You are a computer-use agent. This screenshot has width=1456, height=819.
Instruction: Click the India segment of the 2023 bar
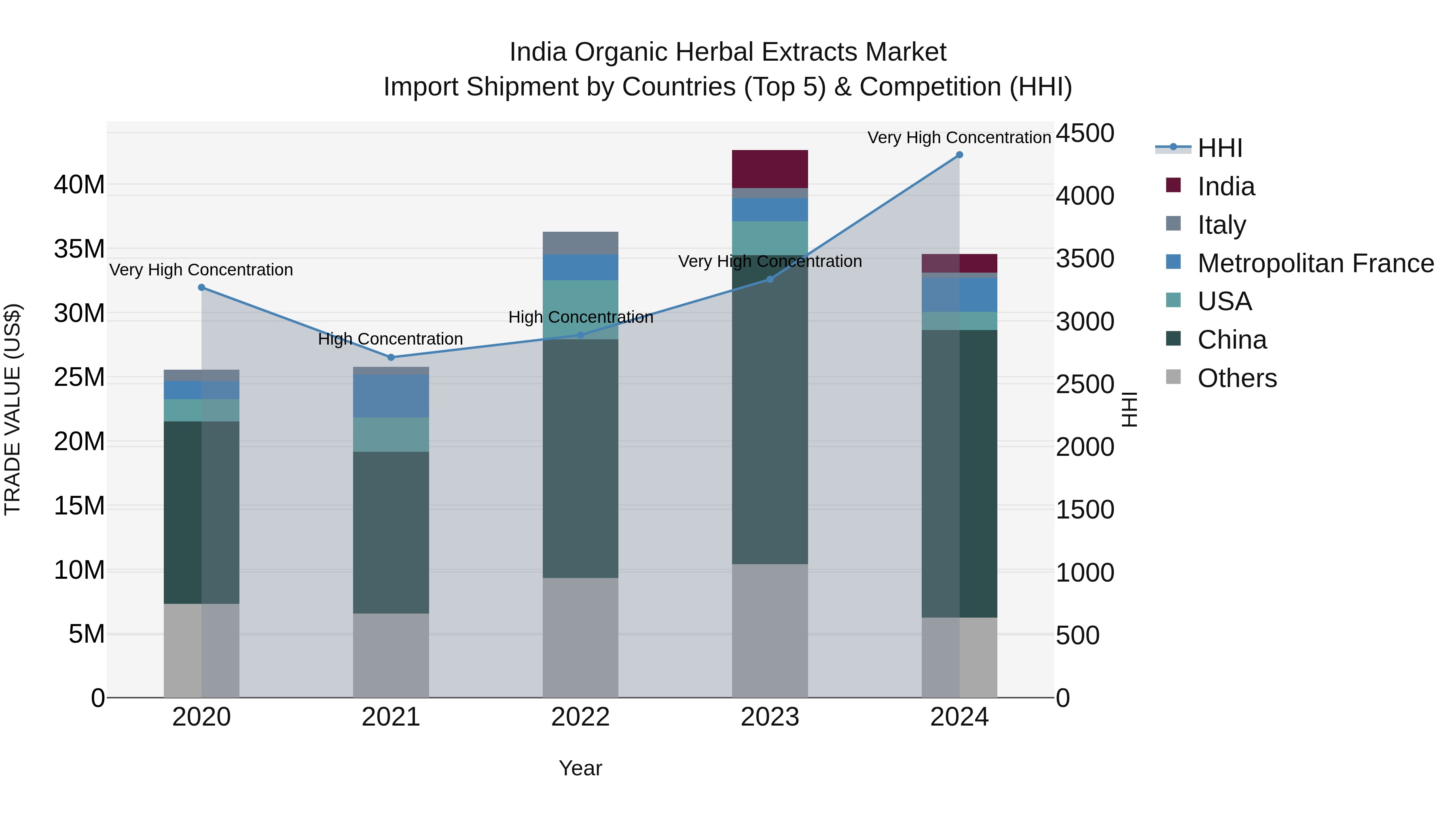770,169
